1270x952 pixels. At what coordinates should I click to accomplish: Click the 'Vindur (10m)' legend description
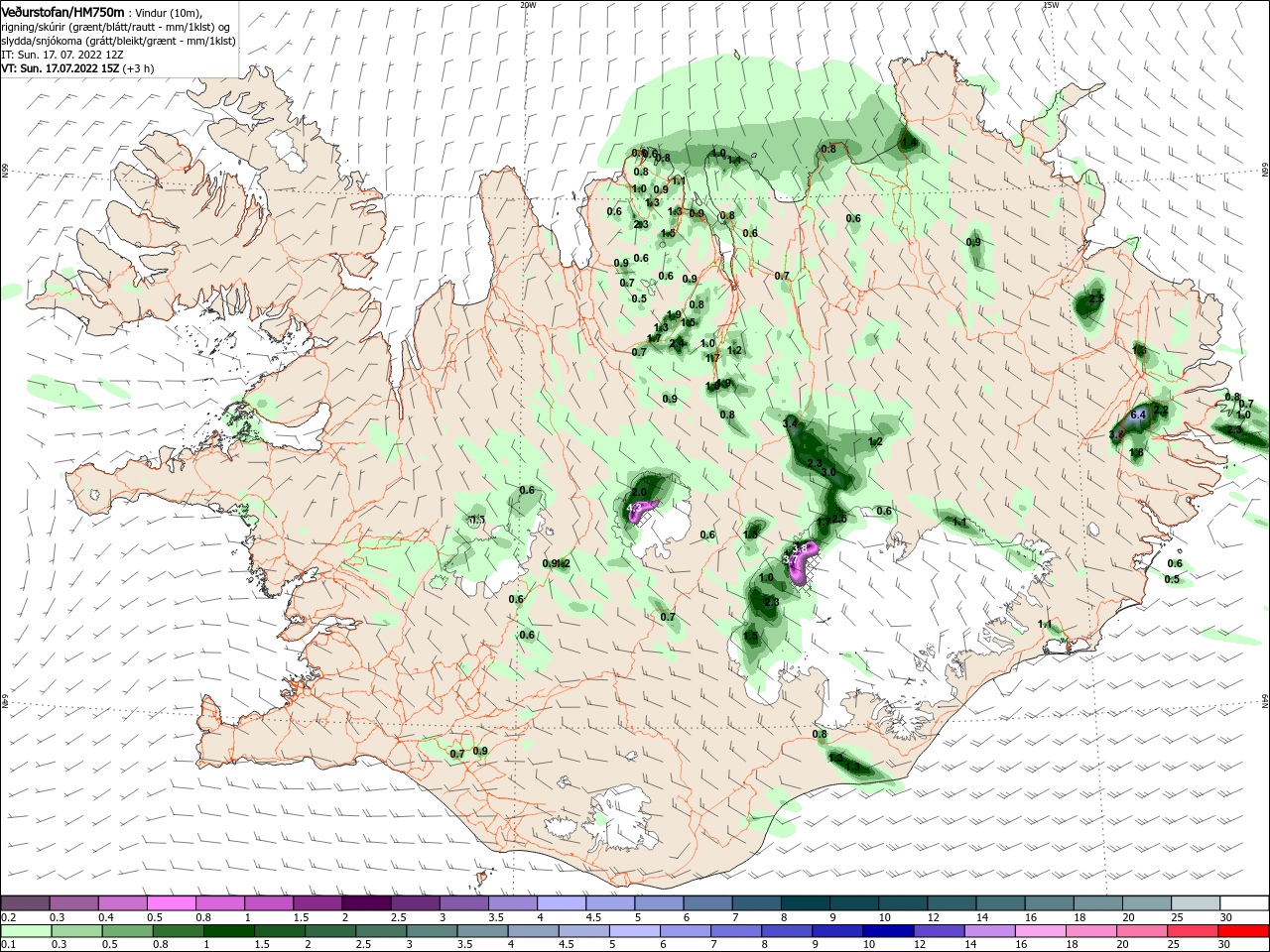170,12
